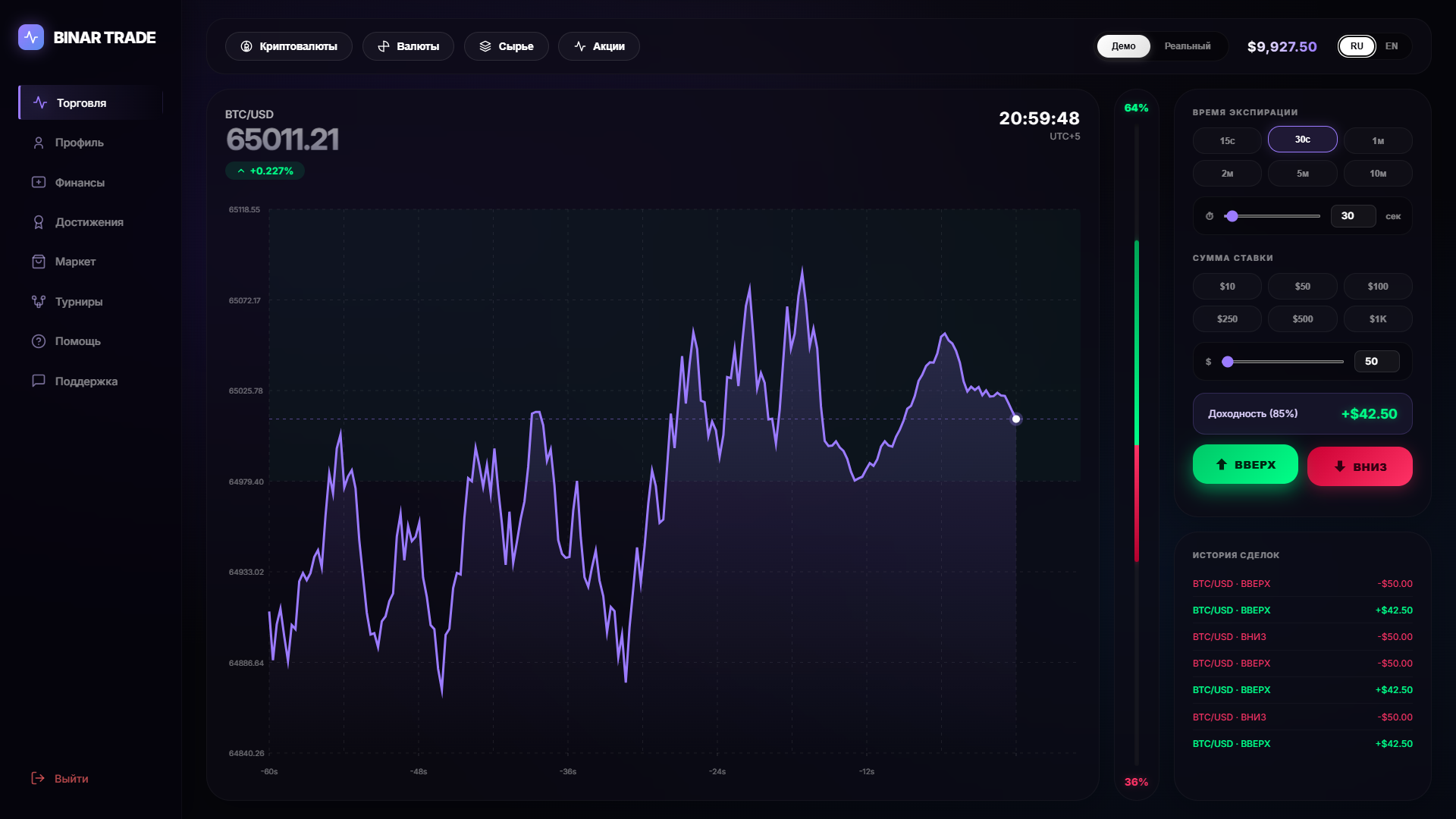Click the bet amount slider handle

pos(1228,362)
